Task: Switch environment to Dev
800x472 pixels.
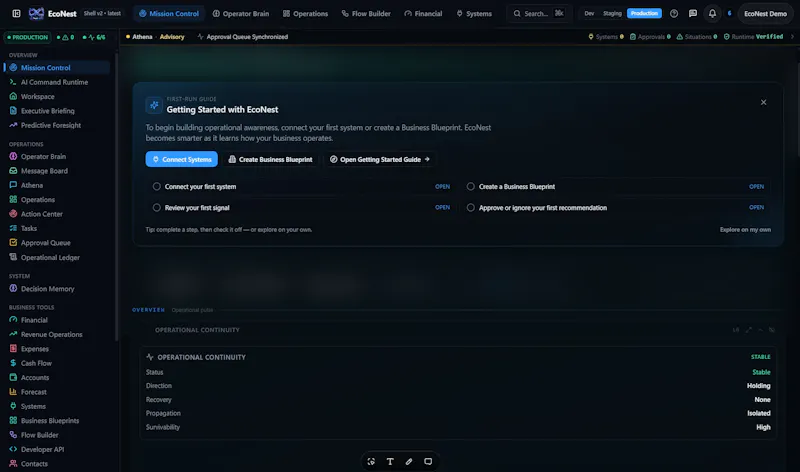Action: click(x=589, y=14)
